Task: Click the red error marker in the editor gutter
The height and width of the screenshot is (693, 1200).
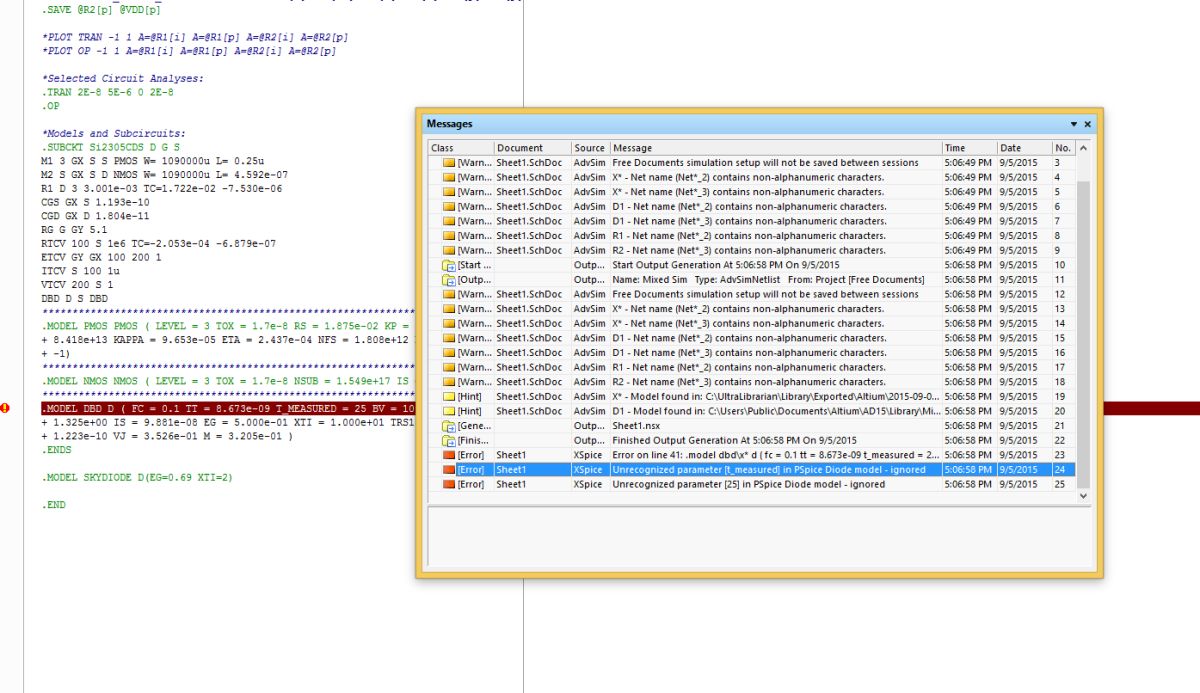Action: 5,408
